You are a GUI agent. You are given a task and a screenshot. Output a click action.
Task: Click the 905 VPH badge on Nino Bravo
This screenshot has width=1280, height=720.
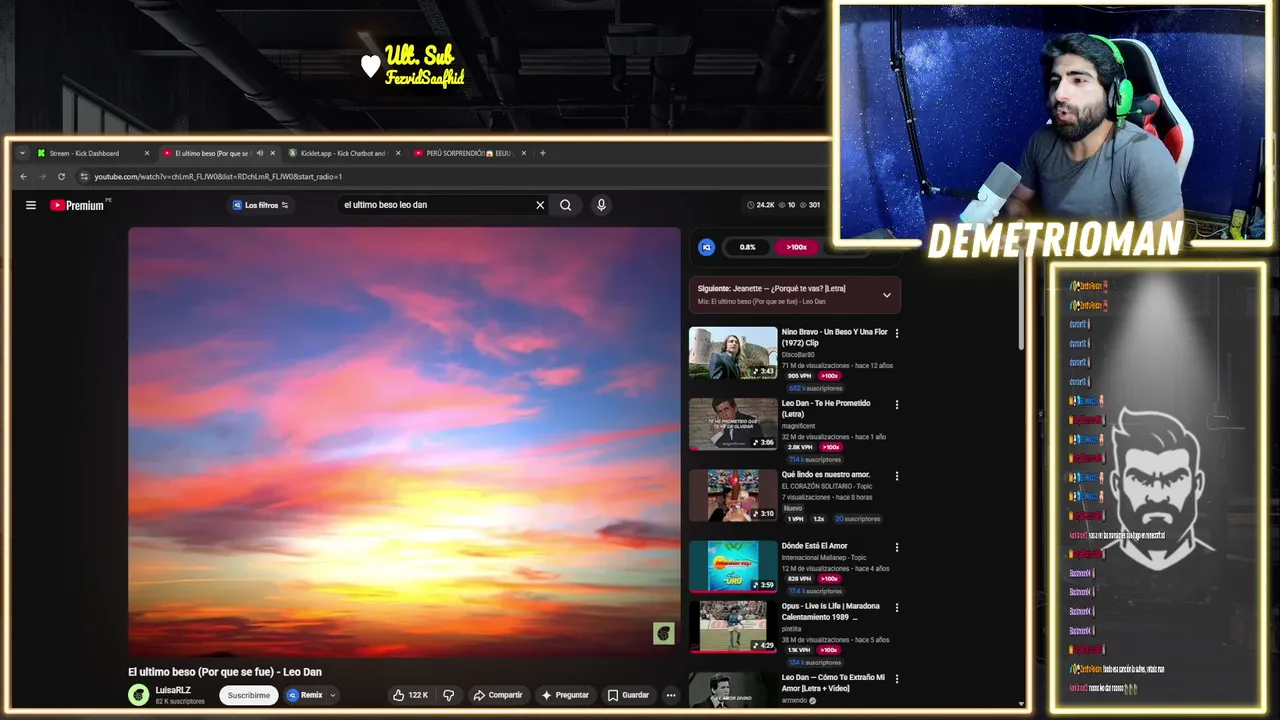(799, 376)
